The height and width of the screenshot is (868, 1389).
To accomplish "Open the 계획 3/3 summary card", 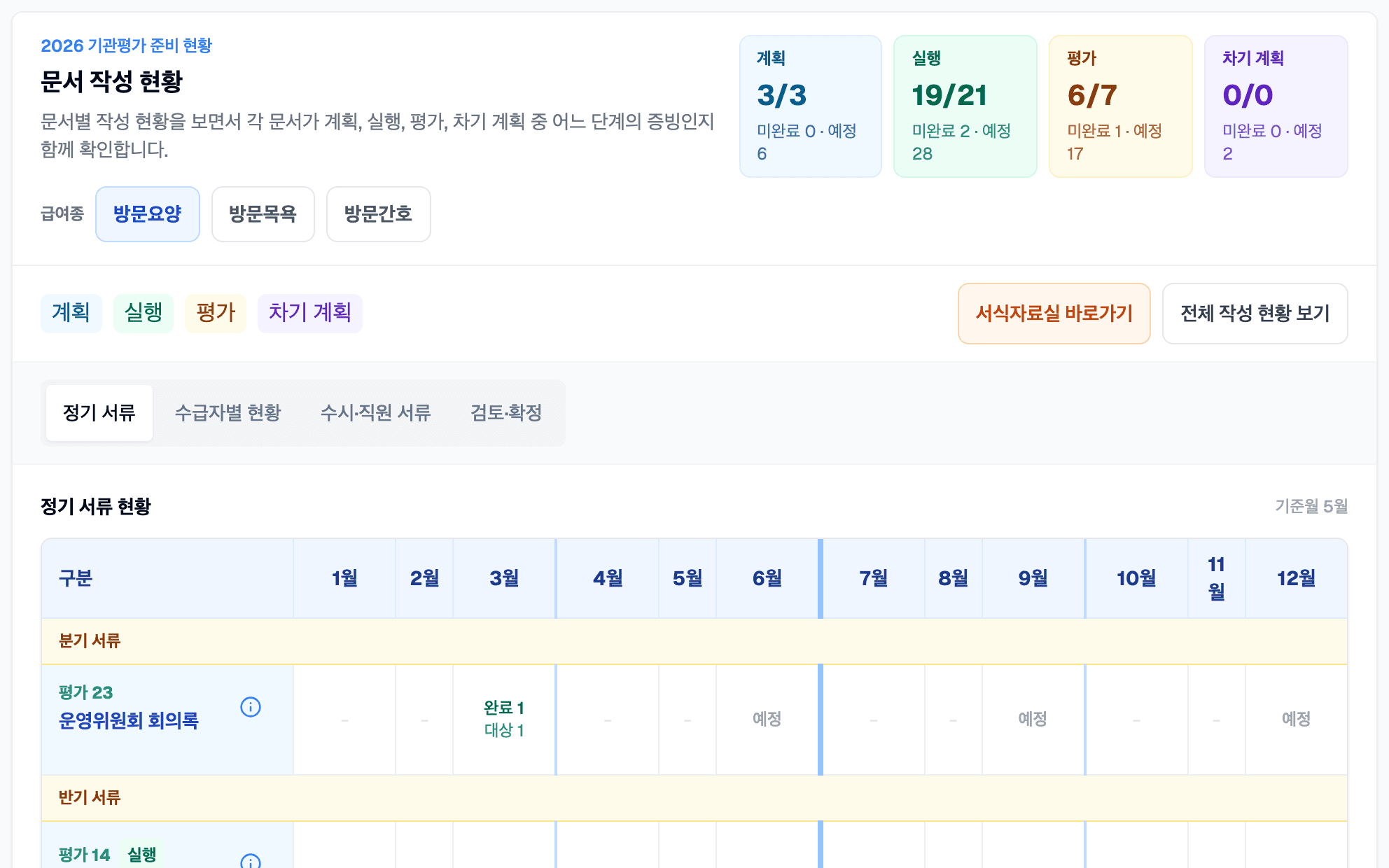I will [x=811, y=106].
